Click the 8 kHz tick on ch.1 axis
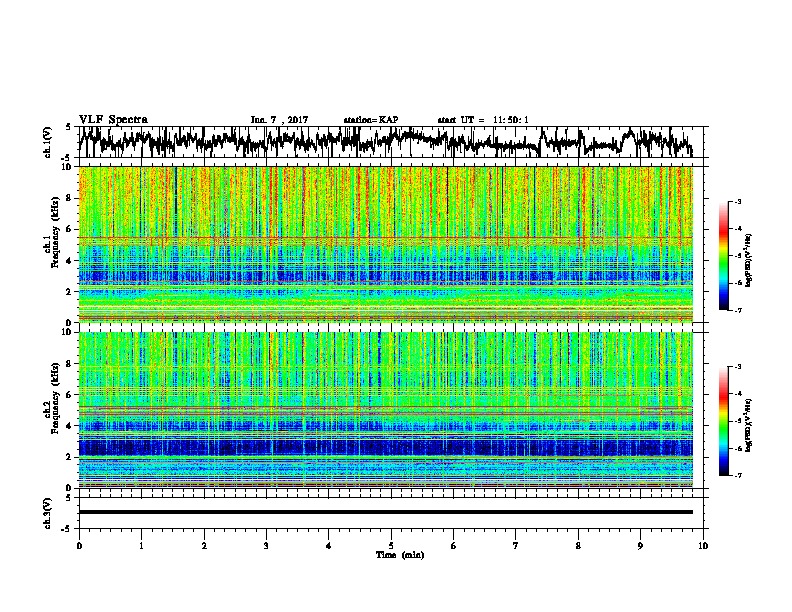Screen dimensions: 792x612 69,198
